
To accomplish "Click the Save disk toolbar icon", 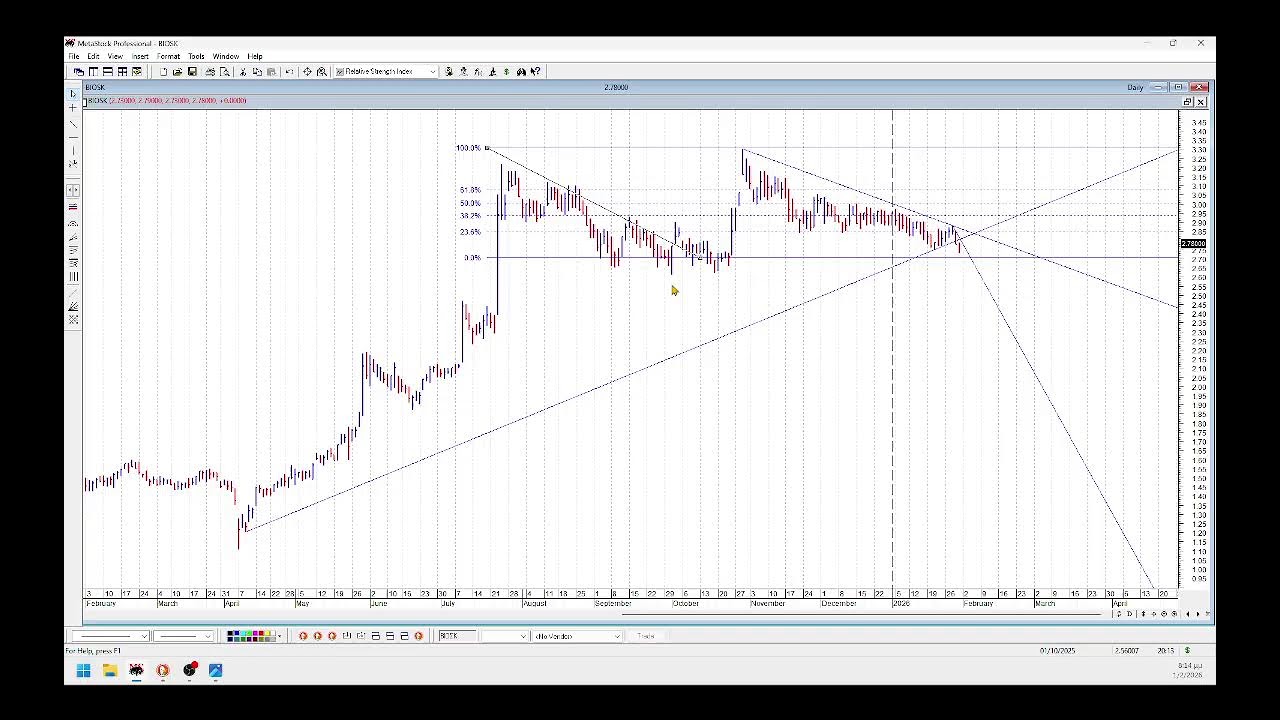I will [192, 72].
